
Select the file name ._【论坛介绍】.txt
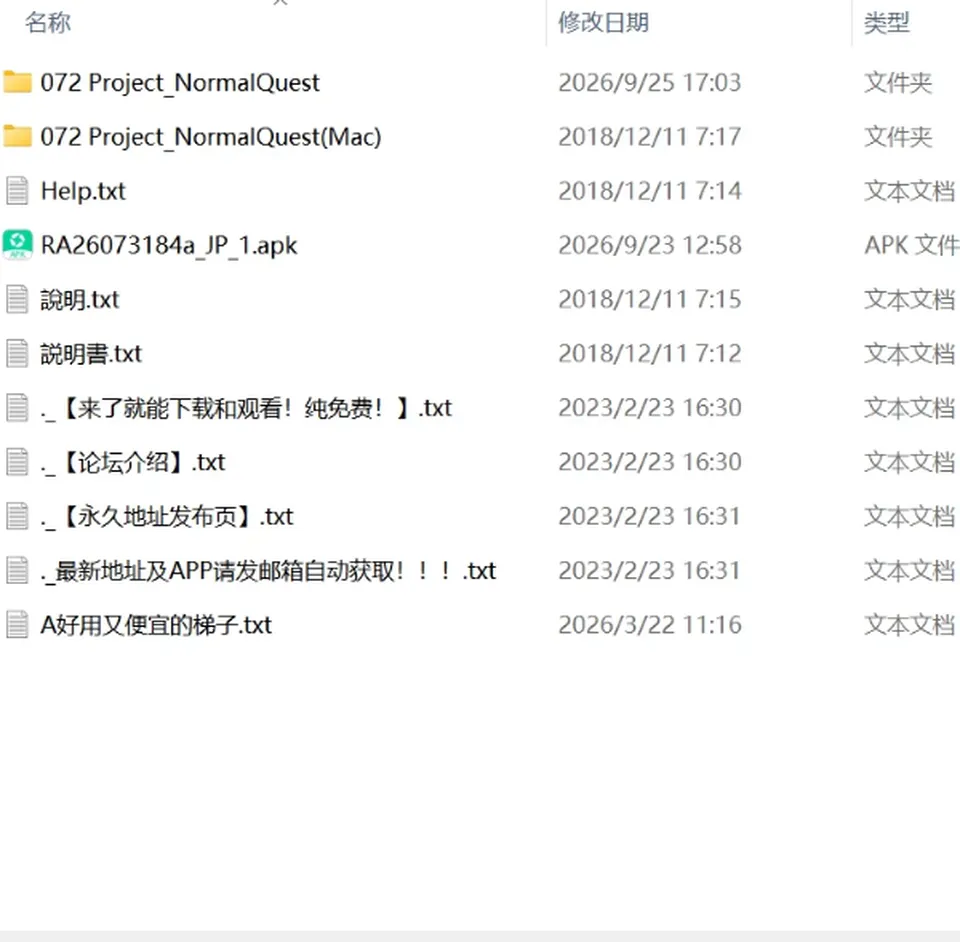[133, 462]
